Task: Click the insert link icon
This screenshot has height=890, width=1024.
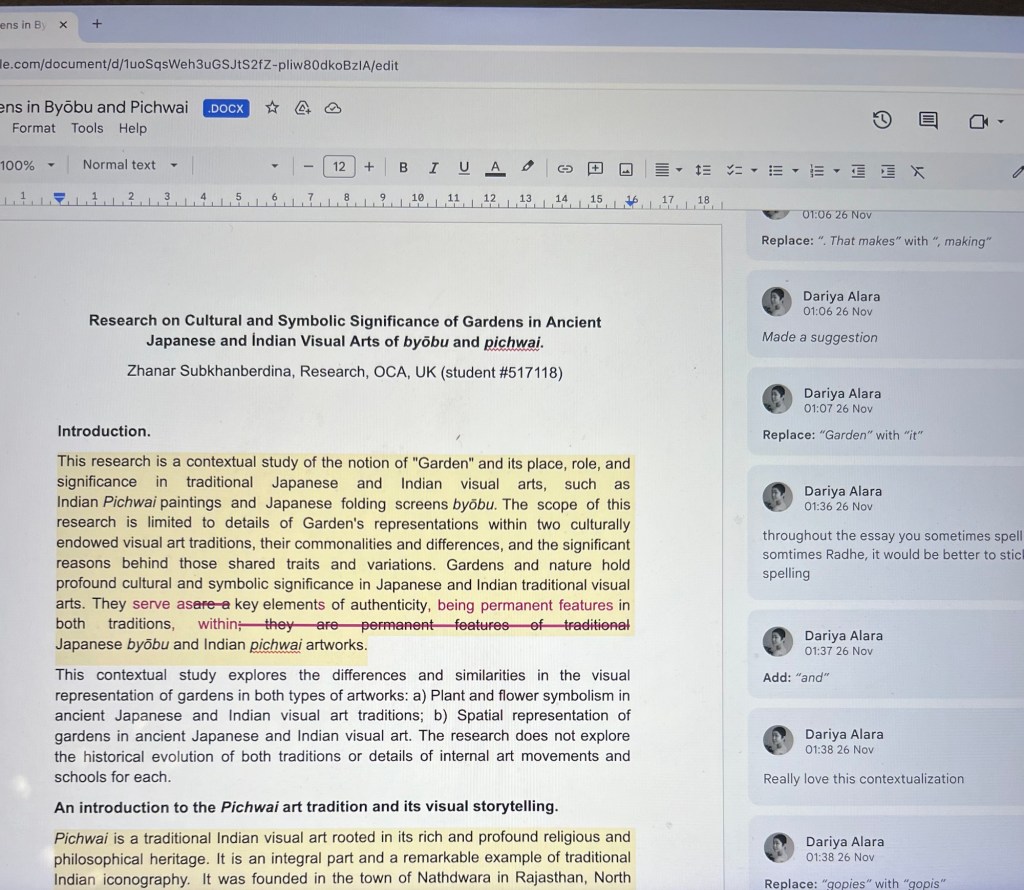Action: click(x=564, y=168)
